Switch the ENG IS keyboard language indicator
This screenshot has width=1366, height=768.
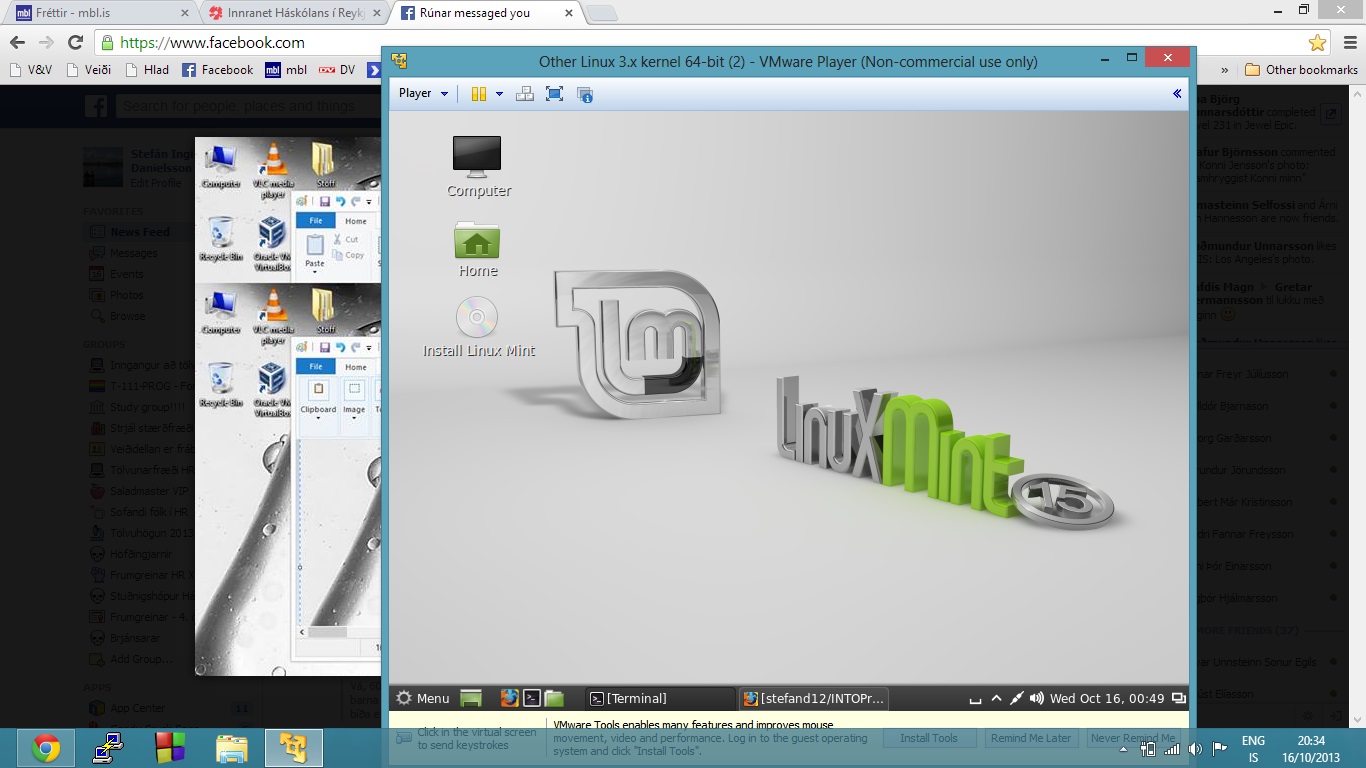pos(1253,749)
